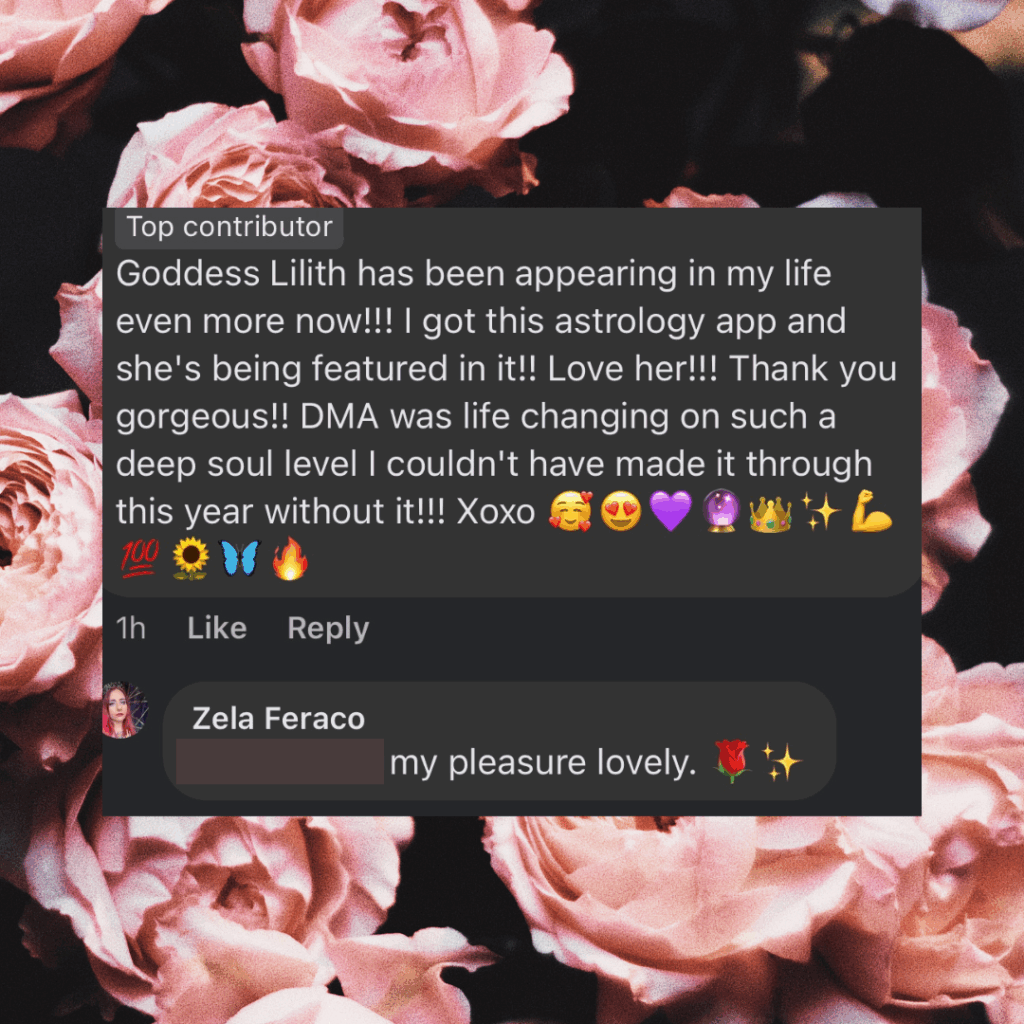Click the fire emoji
Image resolution: width=1024 pixels, height=1024 pixels.
click(289, 559)
